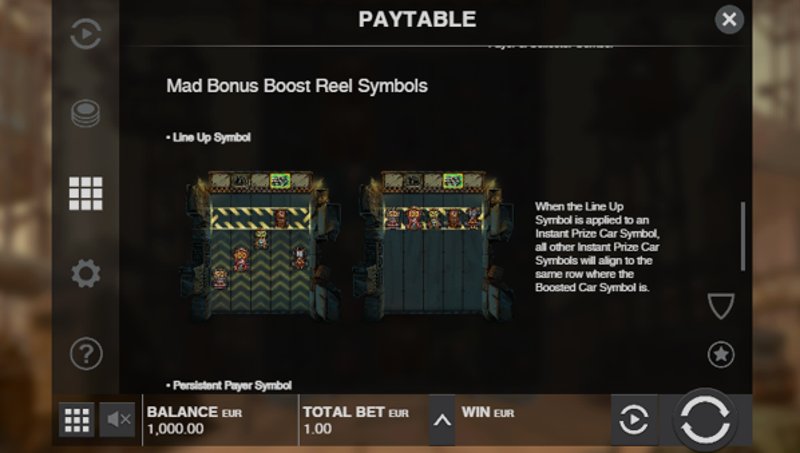The height and width of the screenshot is (453, 800).
Task: Expand the total bet chevron selector
Action: click(x=442, y=420)
